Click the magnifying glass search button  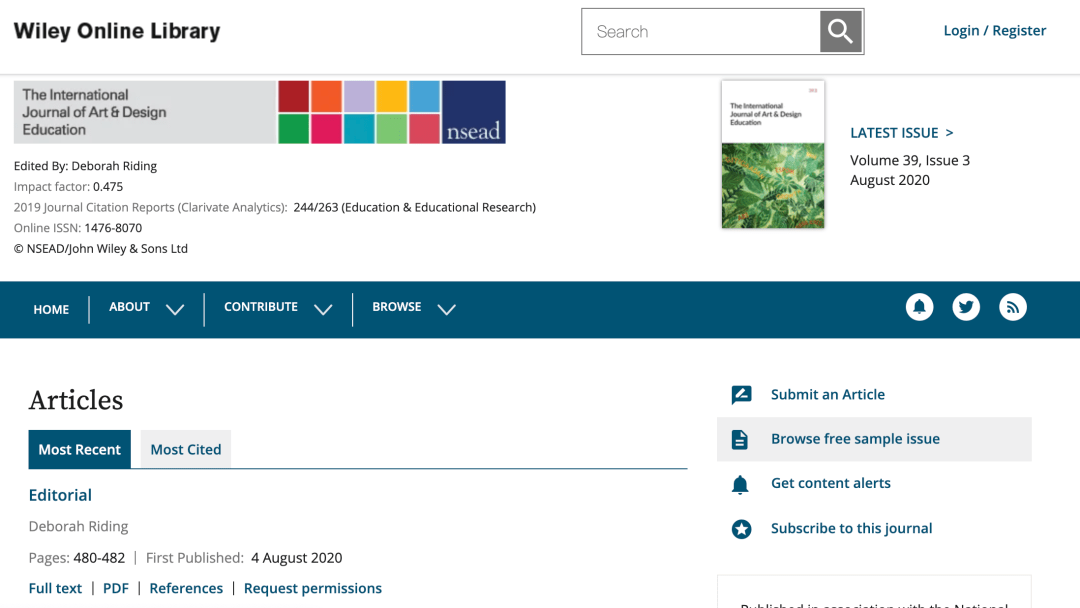coord(840,32)
